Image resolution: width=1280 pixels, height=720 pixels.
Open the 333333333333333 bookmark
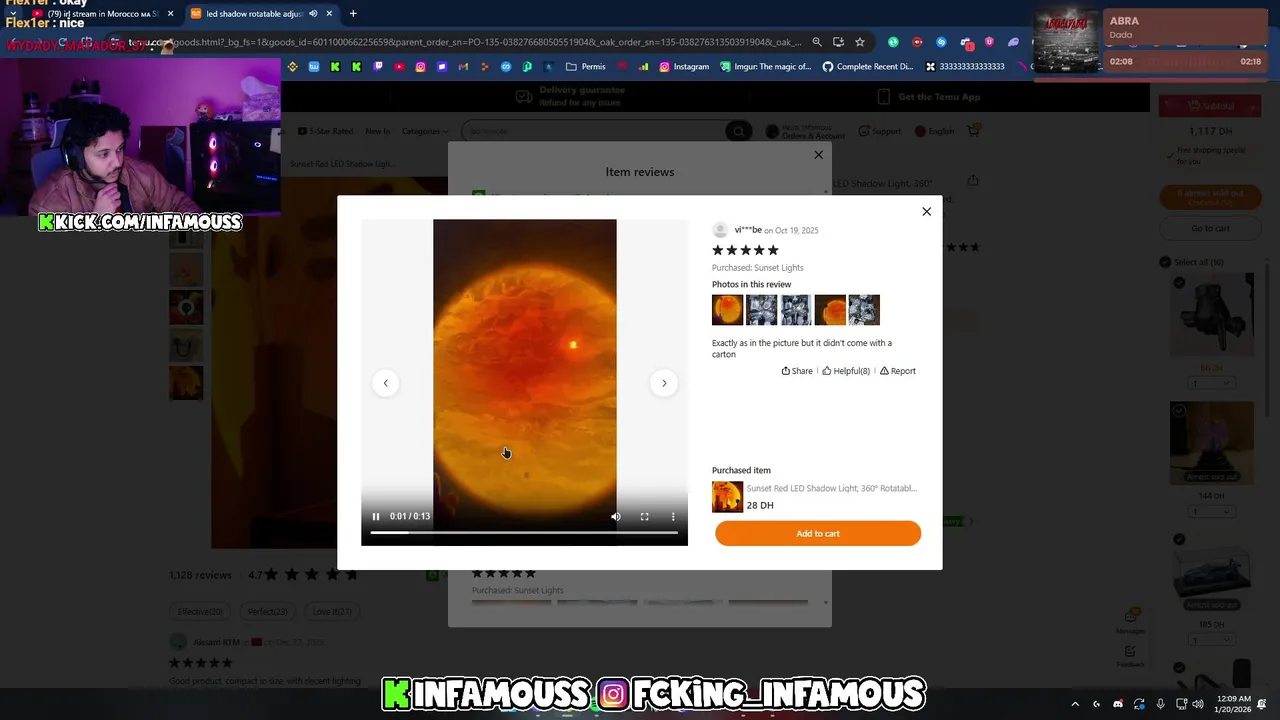(x=965, y=67)
